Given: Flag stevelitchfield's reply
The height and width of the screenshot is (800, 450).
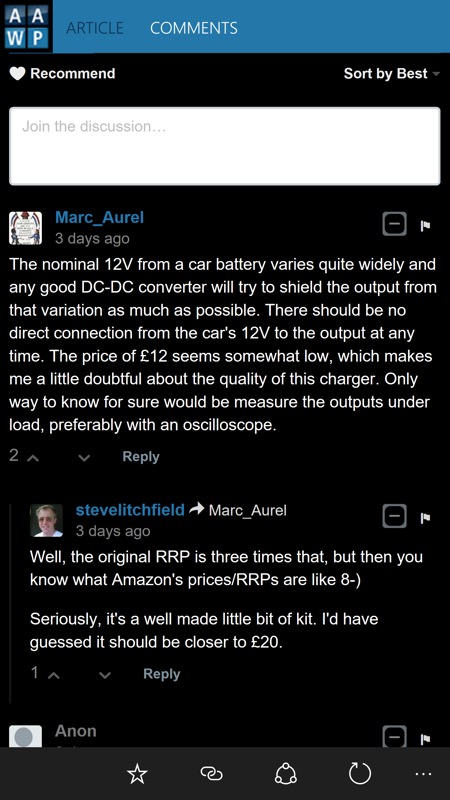Looking at the screenshot, I should (x=424, y=518).
